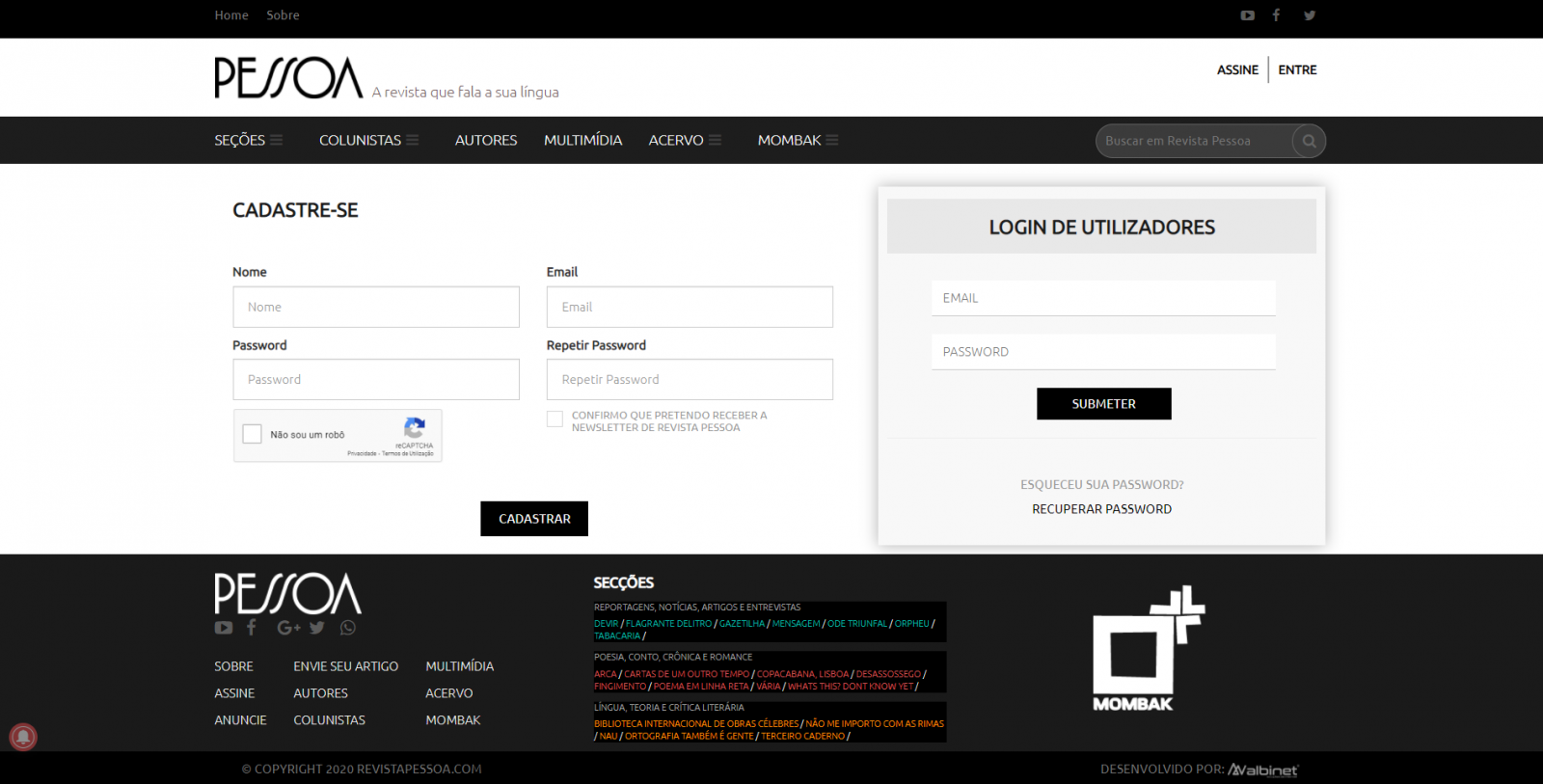Open Facebook page from top bar icon
The width and height of the screenshot is (1543, 784).
tap(1276, 15)
